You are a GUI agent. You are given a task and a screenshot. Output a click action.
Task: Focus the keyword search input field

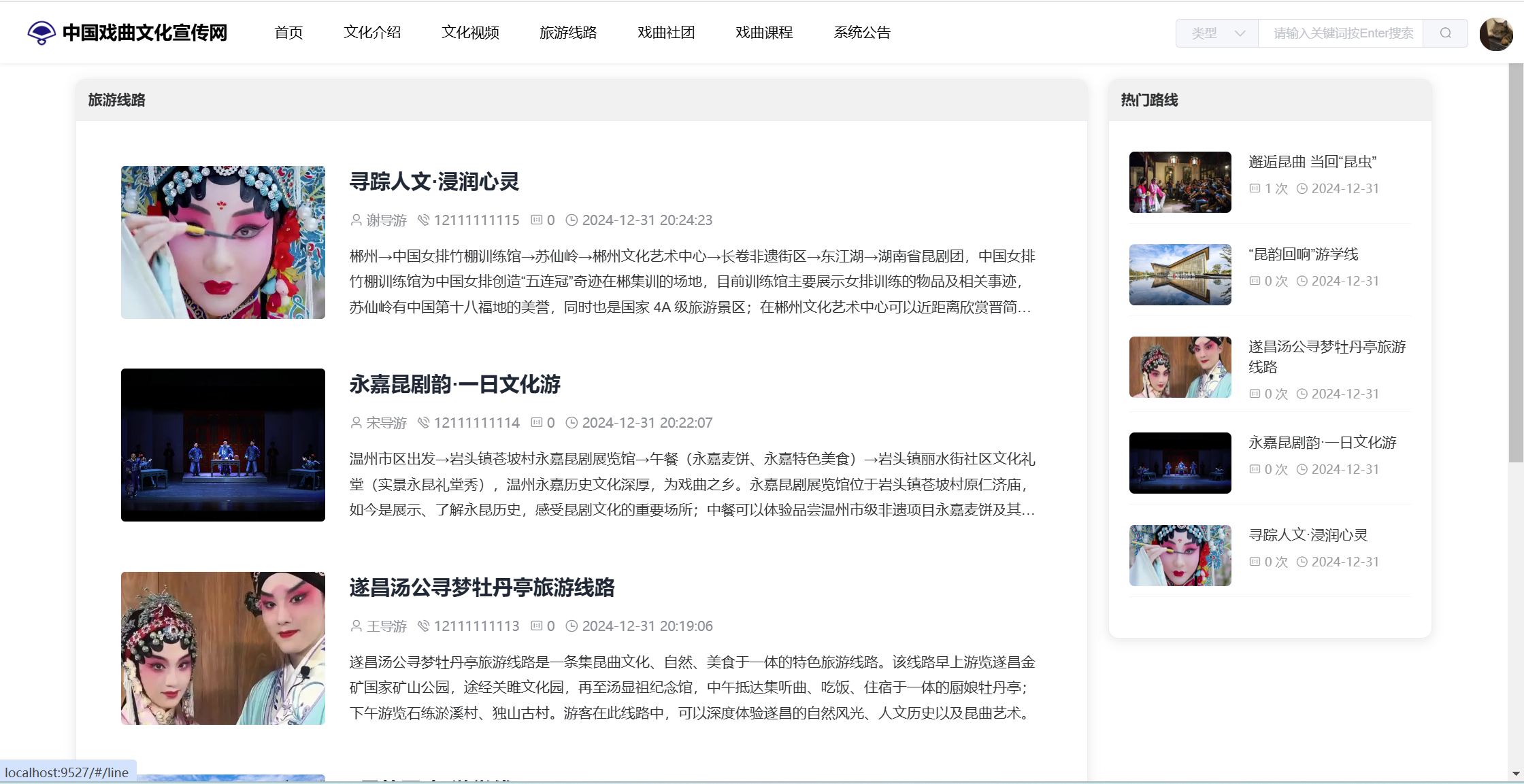point(1342,33)
